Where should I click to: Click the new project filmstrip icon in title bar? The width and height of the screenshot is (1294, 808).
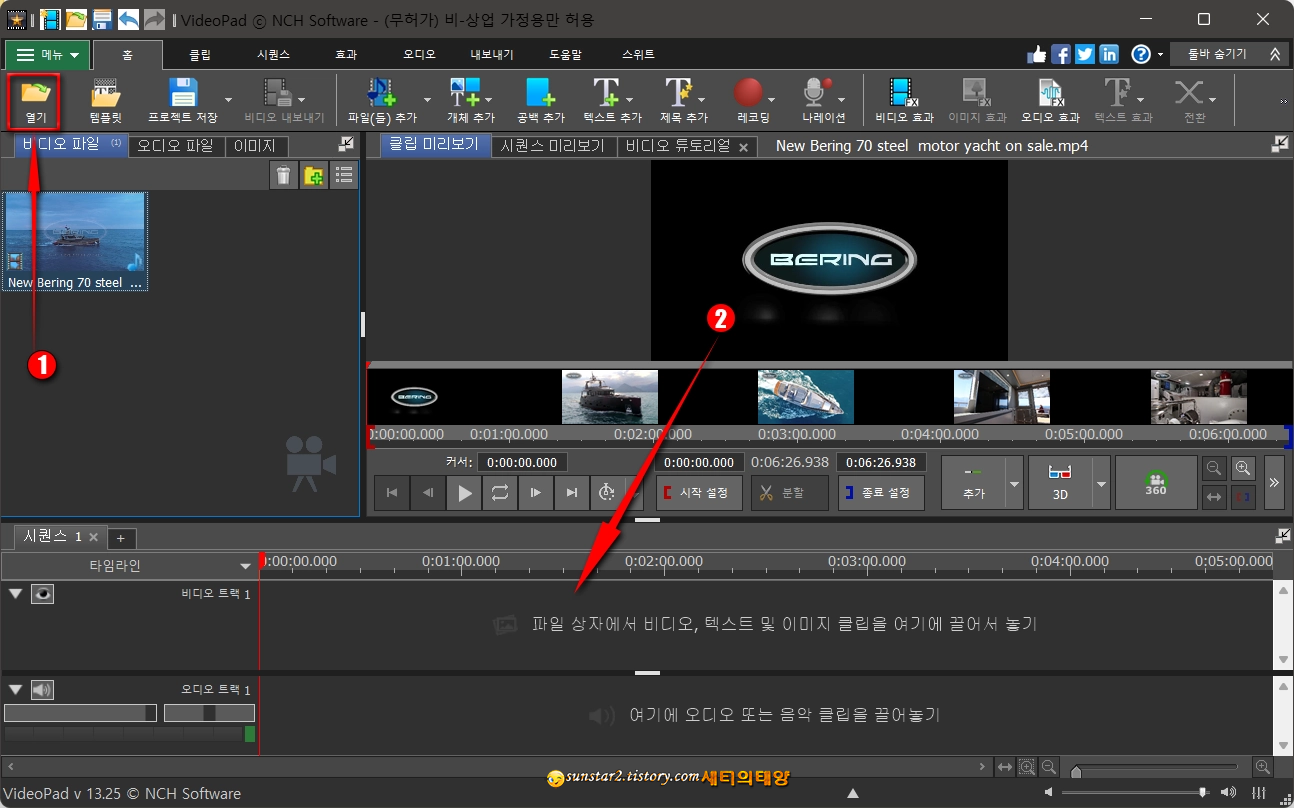tap(50, 19)
